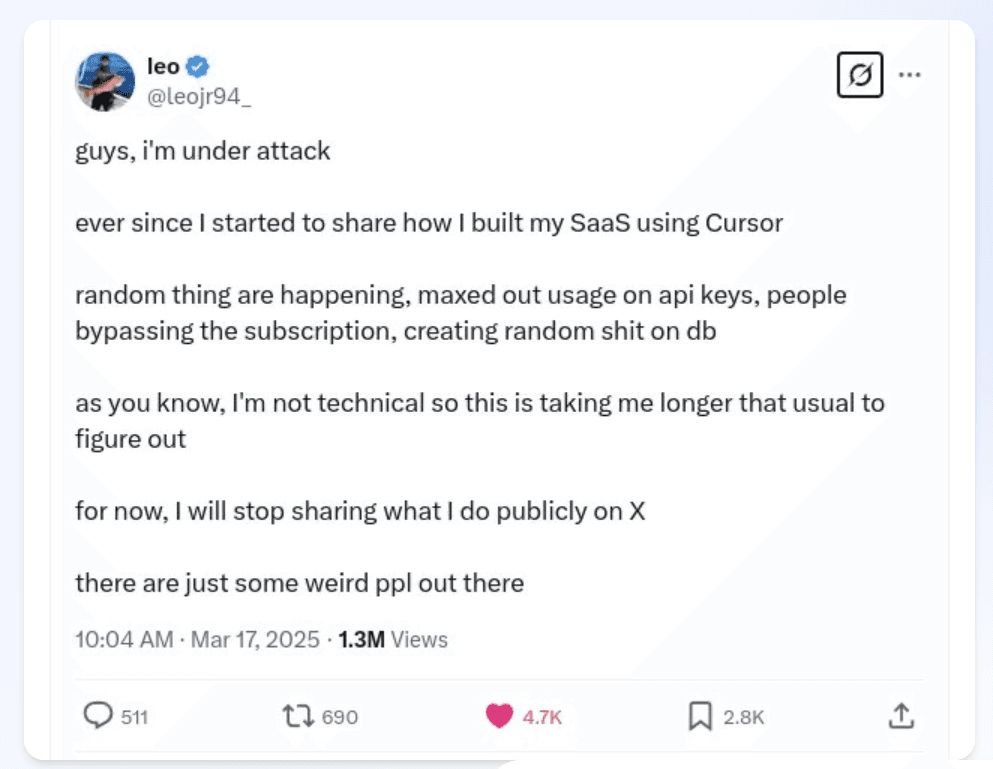Screen dimensions: 993x769
Task: Open the more options menu
Action: click(x=911, y=74)
